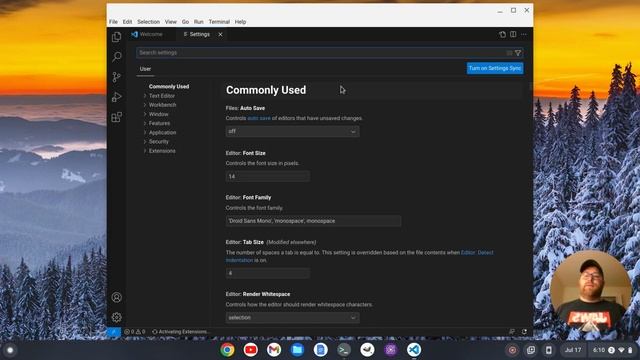Open the Search view in activity bar
The height and width of the screenshot is (360, 640).
(x=116, y=56)
